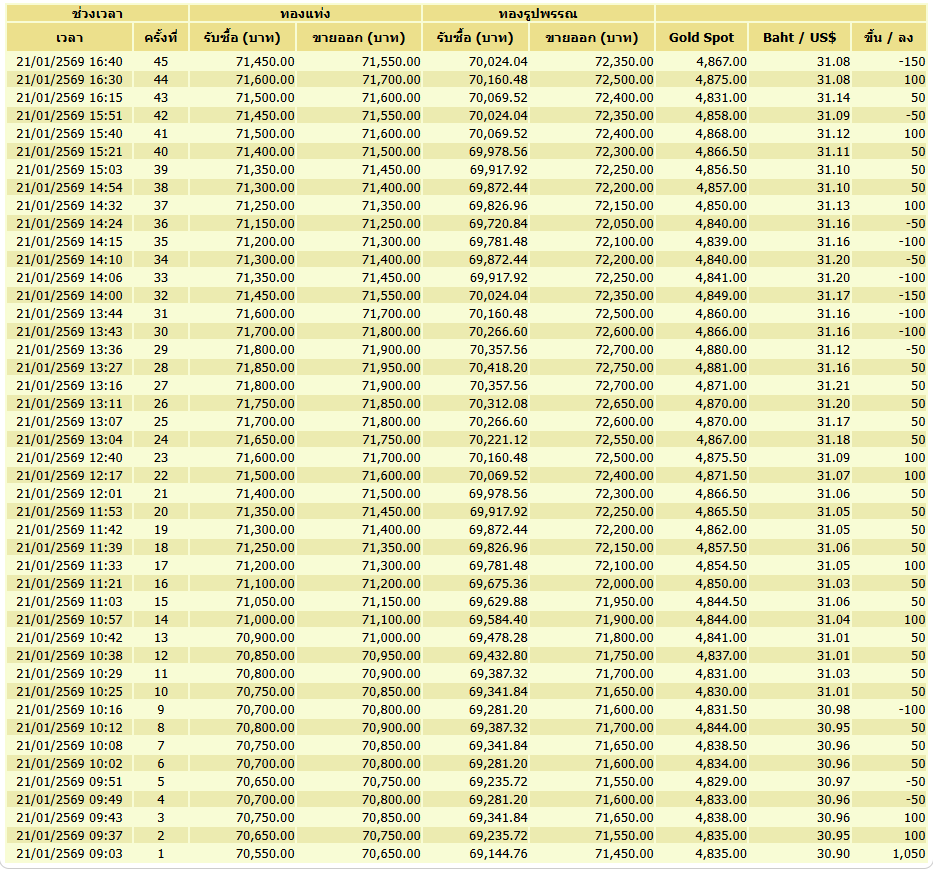
Task: Click the ขึ้น / ลง column header
Action: pos(889,37)
